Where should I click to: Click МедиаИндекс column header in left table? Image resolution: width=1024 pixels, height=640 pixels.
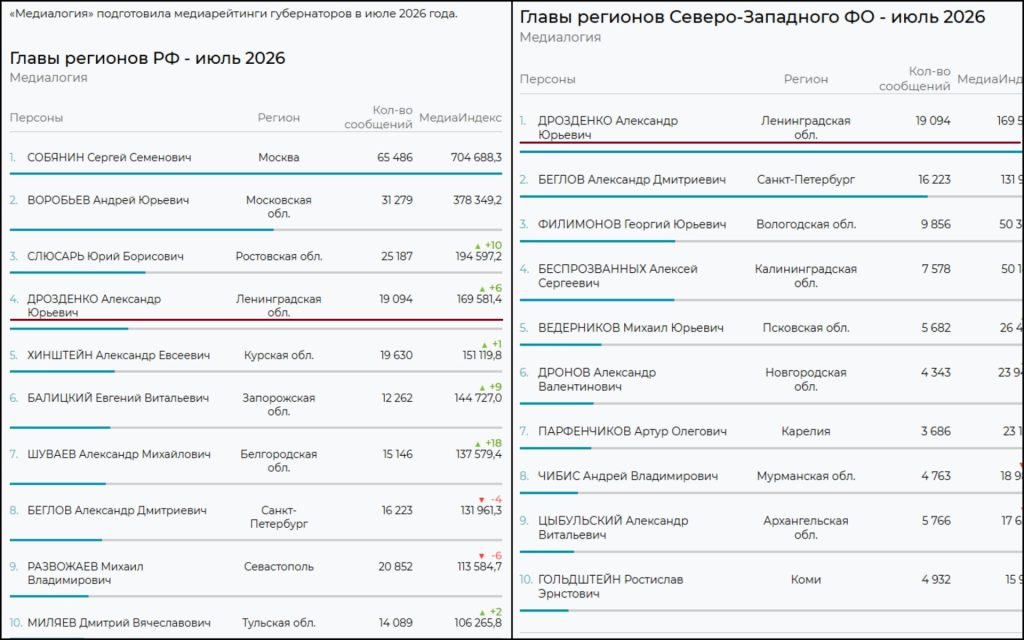click(460, 118)
